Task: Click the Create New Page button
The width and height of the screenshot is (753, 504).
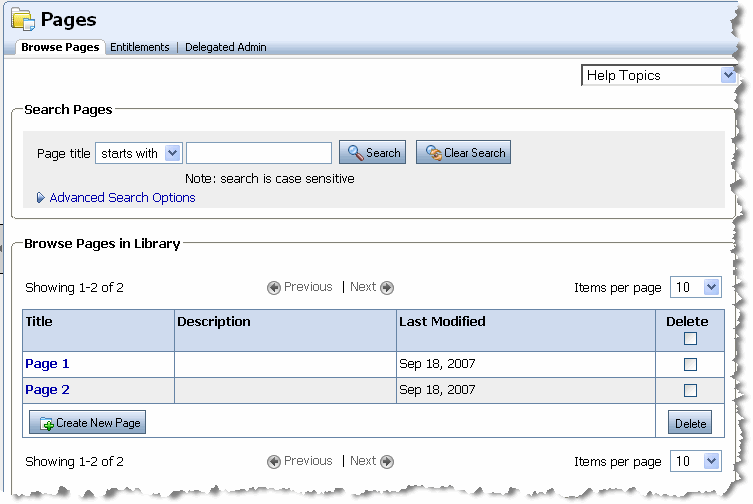Action: pyautogui.click(x=87, y=422)
